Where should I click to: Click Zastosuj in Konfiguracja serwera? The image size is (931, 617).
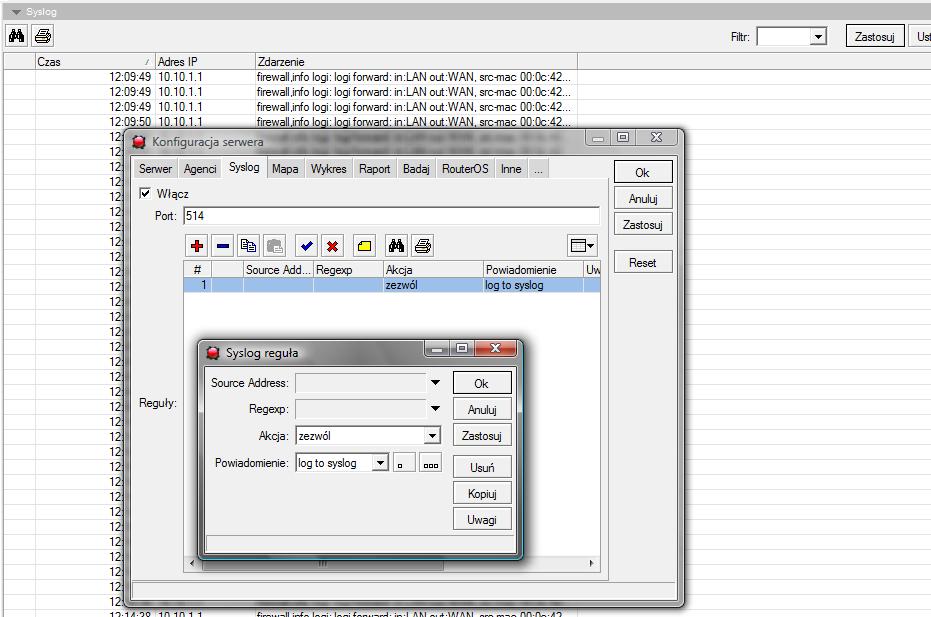click(643, 224)
